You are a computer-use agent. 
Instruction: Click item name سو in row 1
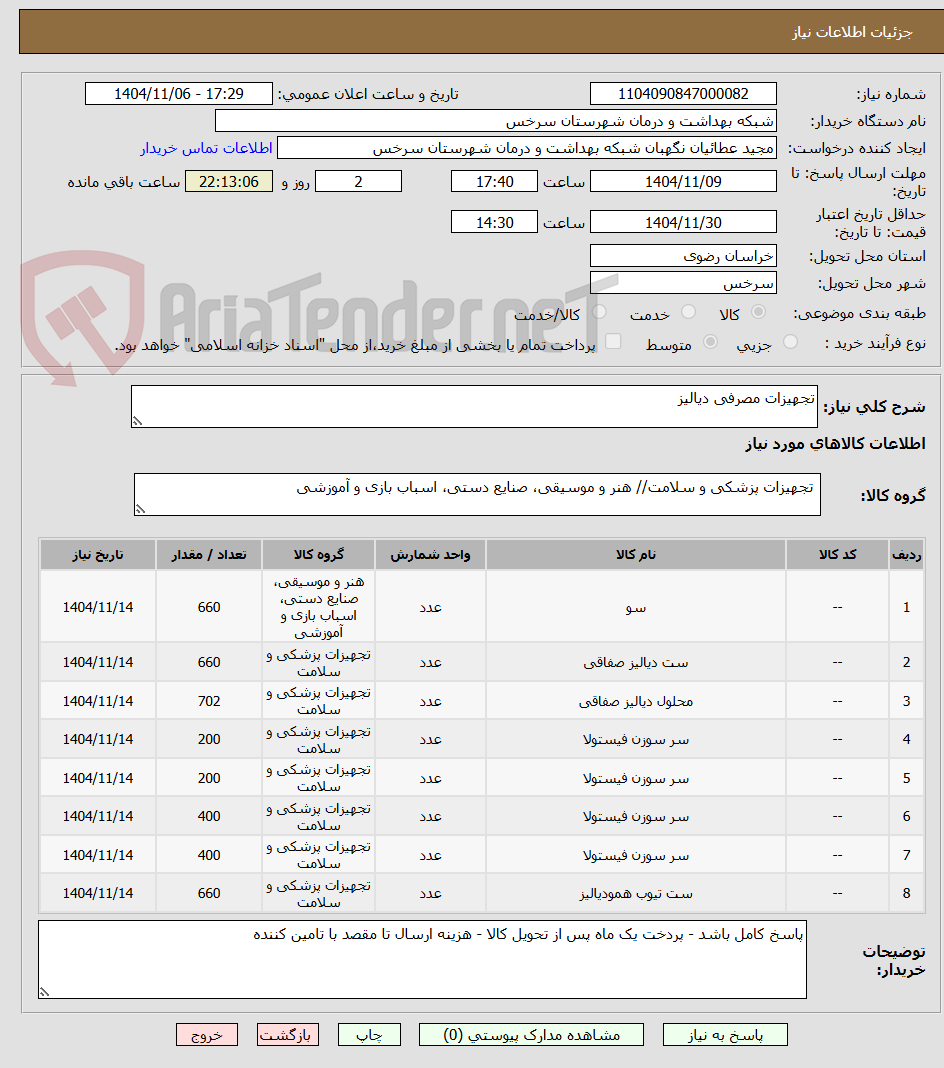pos(635,608)
